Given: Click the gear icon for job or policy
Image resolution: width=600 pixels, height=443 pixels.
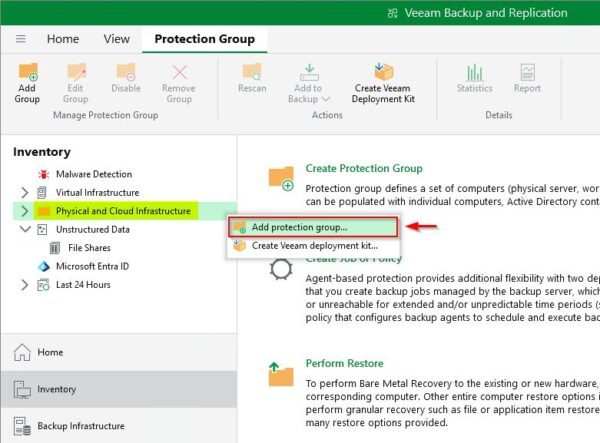Looking at the screenshot, I should pos(281,269).
